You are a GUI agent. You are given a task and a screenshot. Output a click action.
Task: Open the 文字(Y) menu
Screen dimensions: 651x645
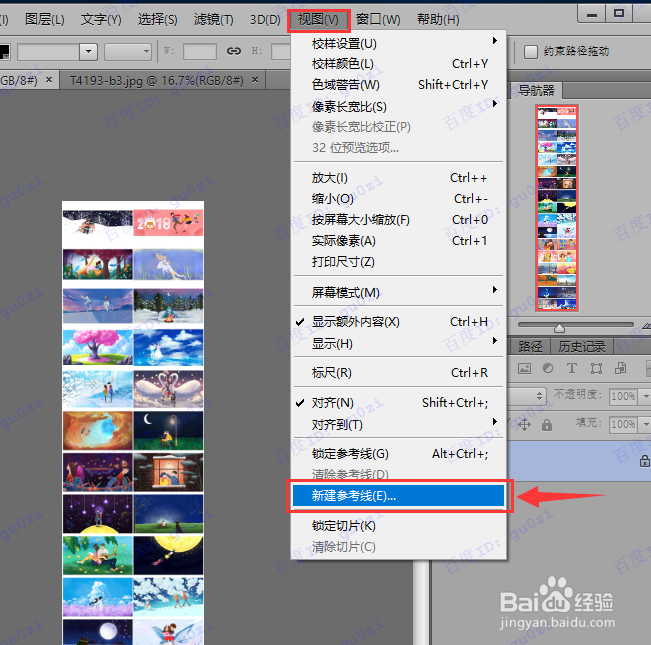101,20
